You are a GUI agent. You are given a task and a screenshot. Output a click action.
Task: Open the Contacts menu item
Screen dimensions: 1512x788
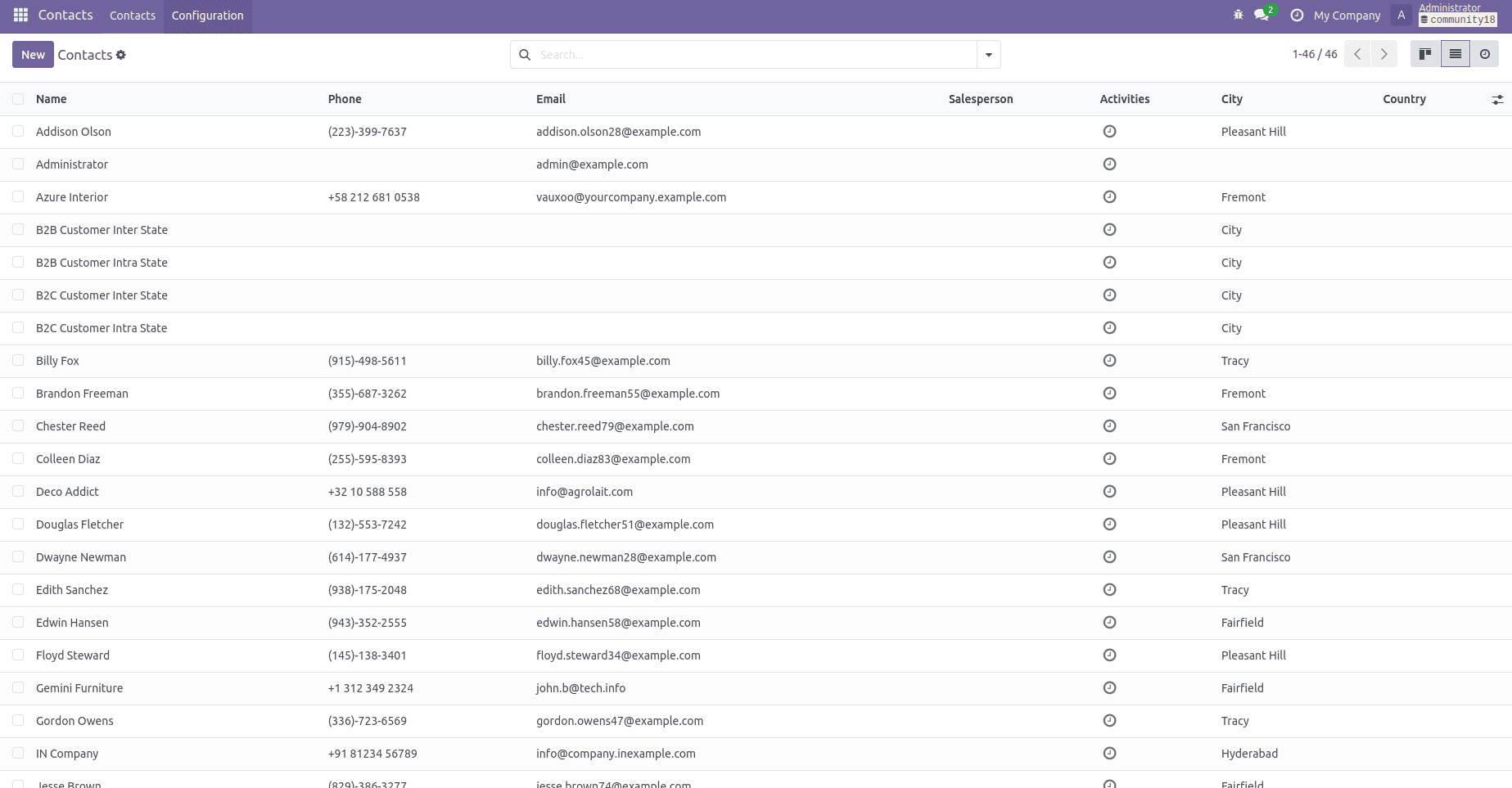point(132,15)
